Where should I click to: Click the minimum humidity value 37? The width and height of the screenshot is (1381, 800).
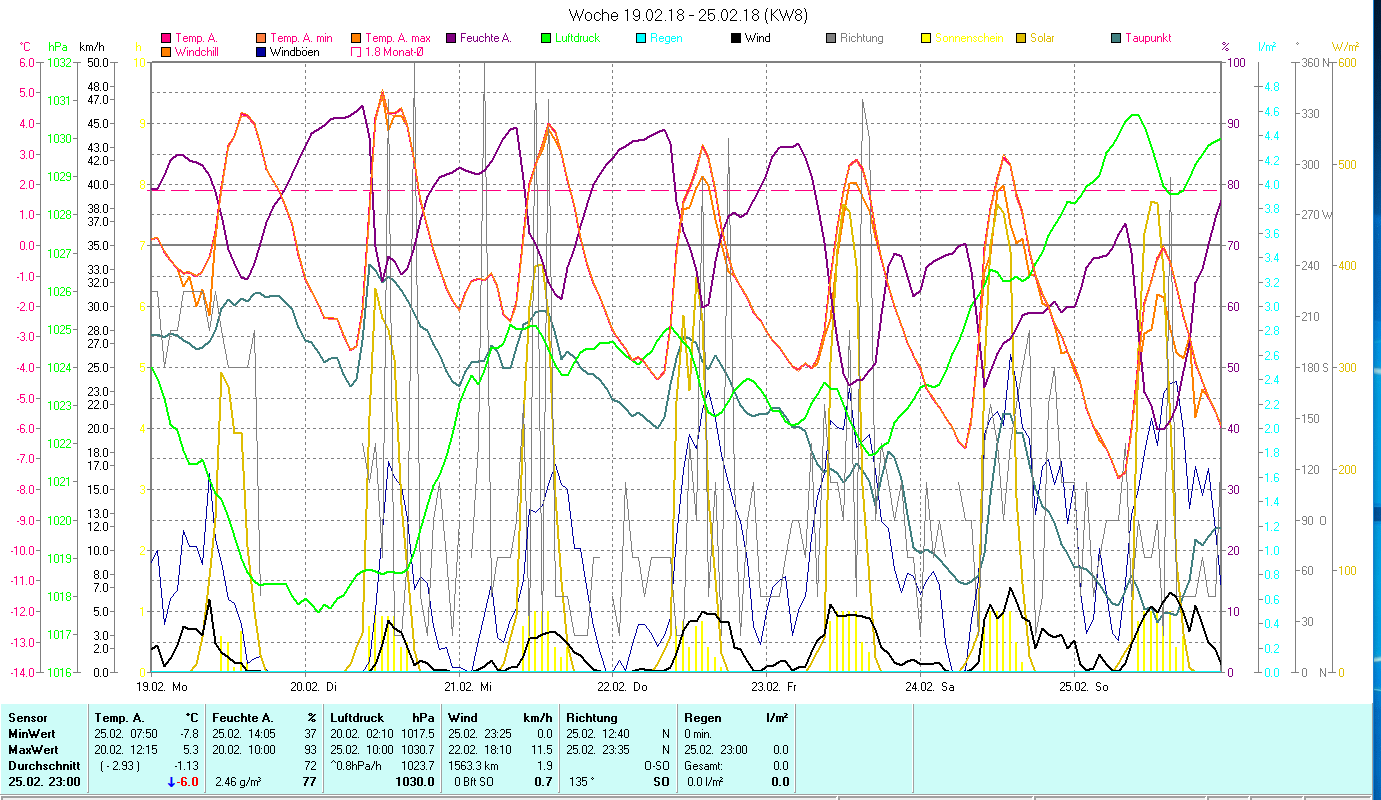(x=310, y=734)
